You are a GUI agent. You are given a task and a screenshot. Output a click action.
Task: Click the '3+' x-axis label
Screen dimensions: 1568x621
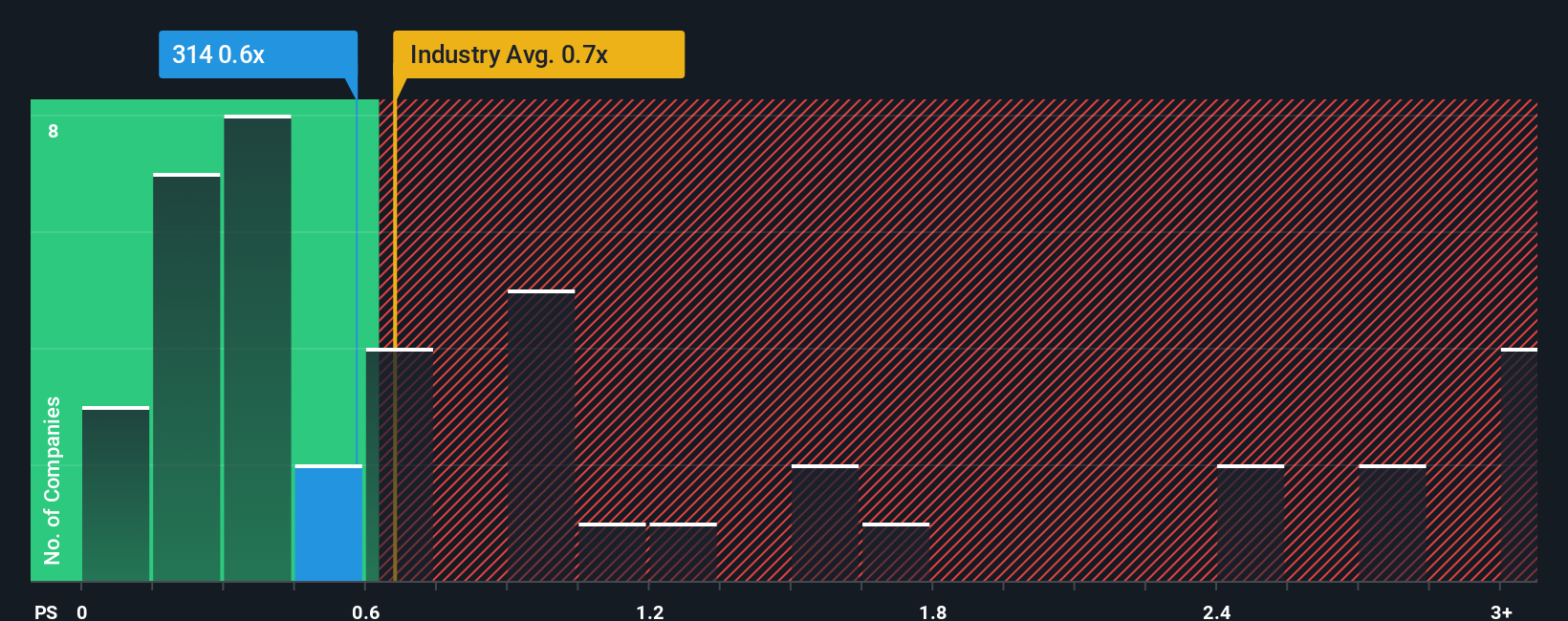coord(1501,611)
